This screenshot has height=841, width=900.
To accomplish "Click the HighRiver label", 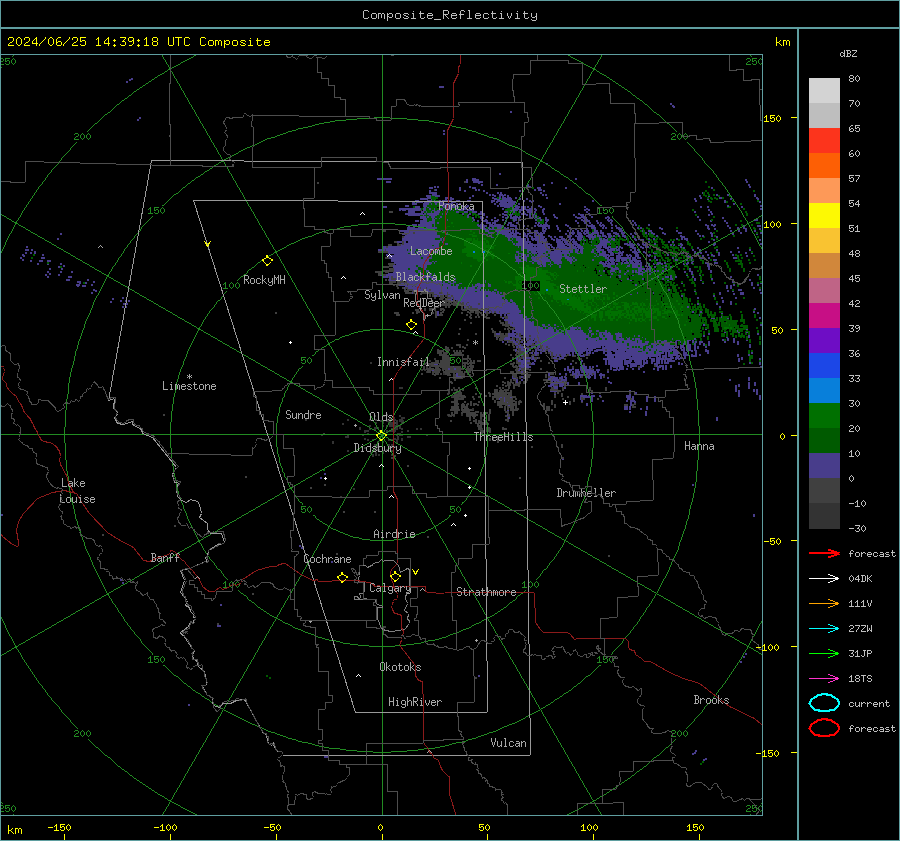I will coord(415,702).
